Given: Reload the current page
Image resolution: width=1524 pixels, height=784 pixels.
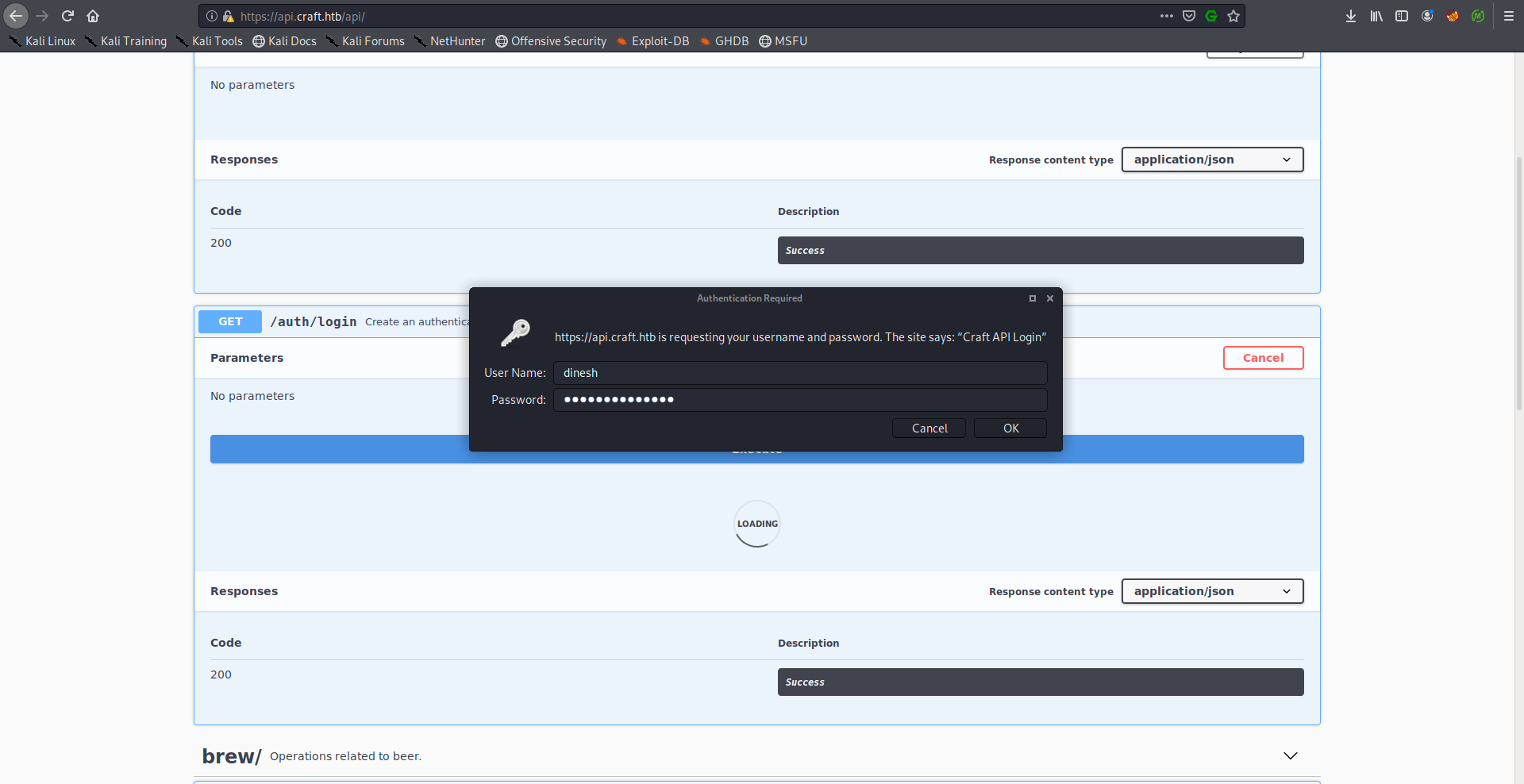Looking at the screenshot, I should [x=67, y=16].
